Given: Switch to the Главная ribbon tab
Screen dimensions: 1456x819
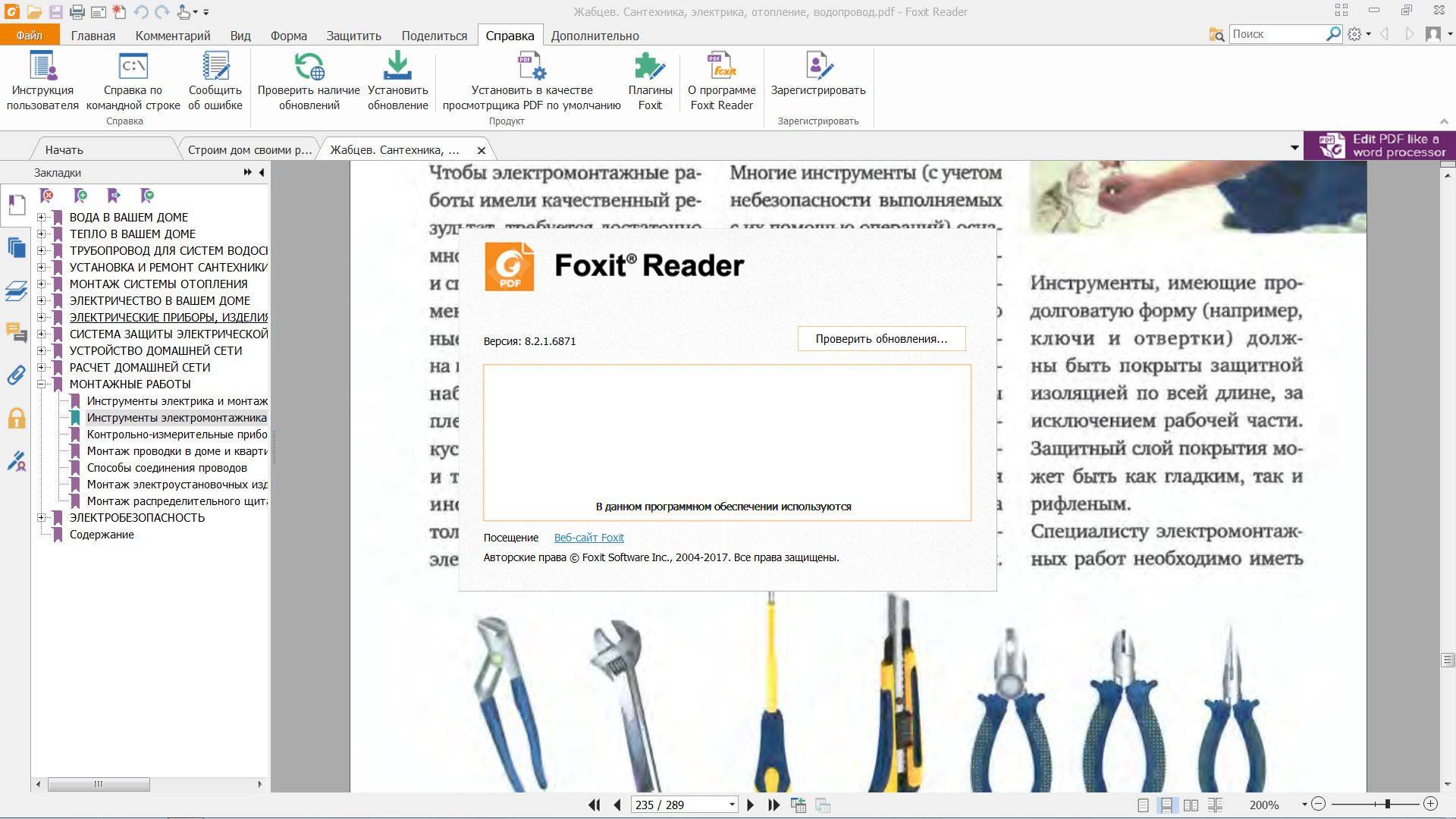Looking at the screenshot, I should pyautogui.click(x=93, y=36).
